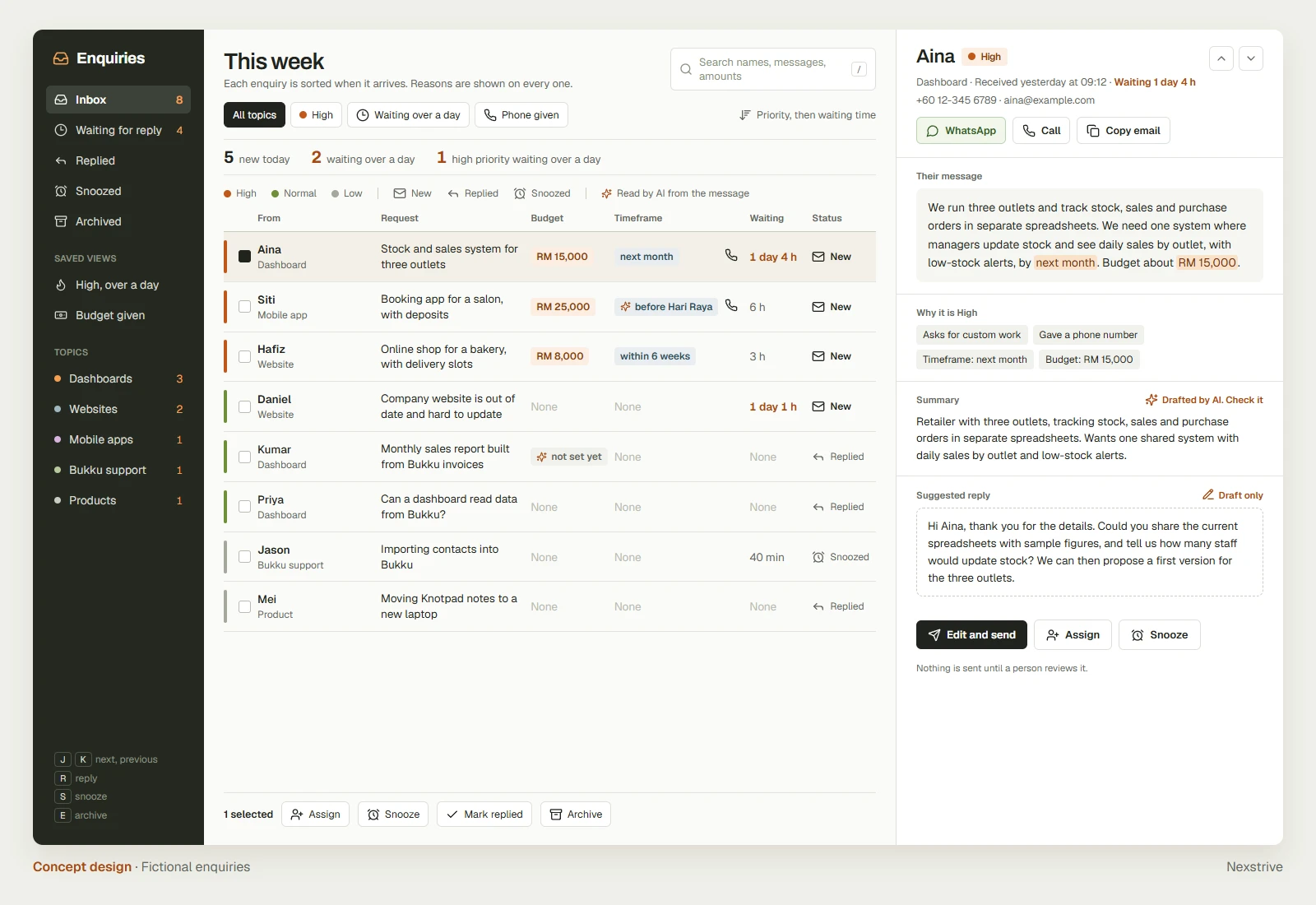The height and width of the screenshot is (905, 1316).
Task: Click Mark replied in the bottom bar
Action: click(484, 814)
